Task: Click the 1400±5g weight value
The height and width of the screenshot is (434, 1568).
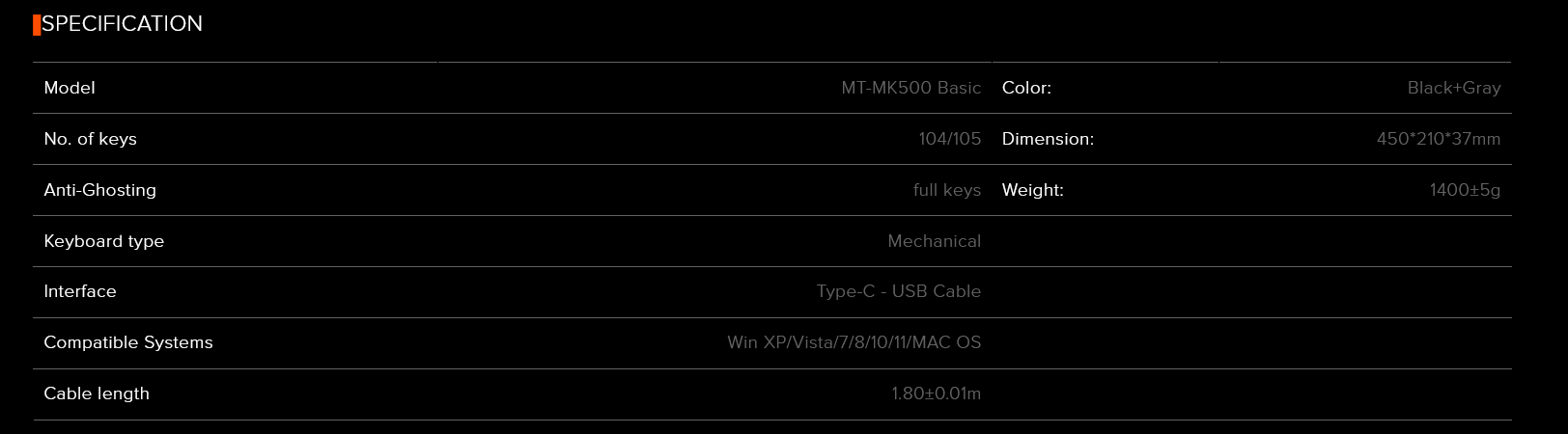Action: pyautogui.click(x=1465, y=190)
